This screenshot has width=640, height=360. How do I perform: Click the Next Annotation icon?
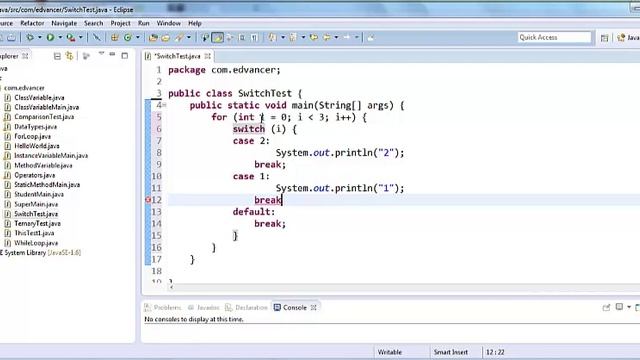coord(272,38)
